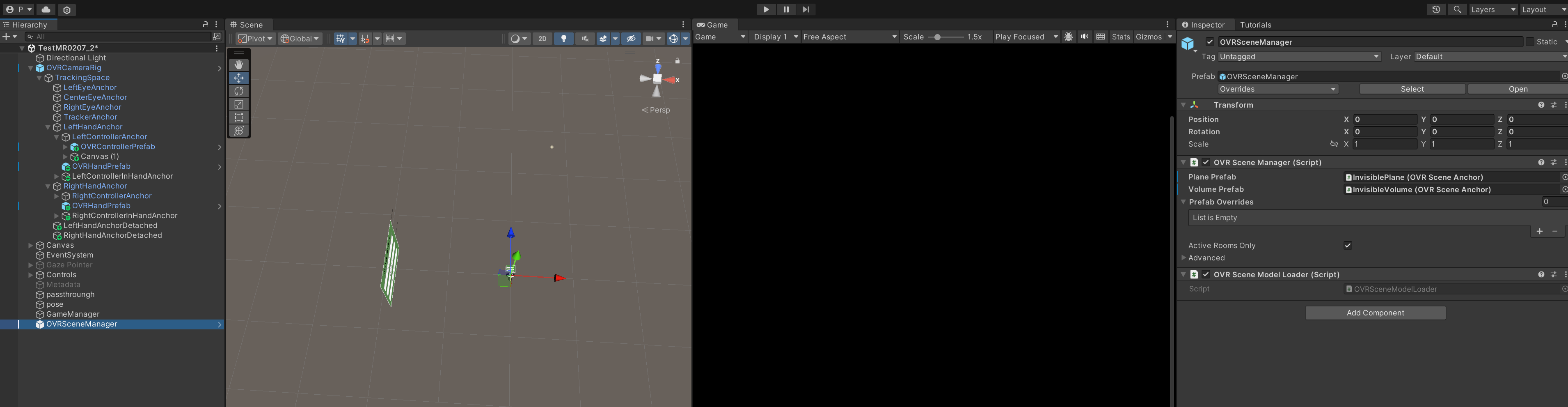
Task: Toggle OVRSceneManager active checkbox
Action: [x=1210, y=42]
